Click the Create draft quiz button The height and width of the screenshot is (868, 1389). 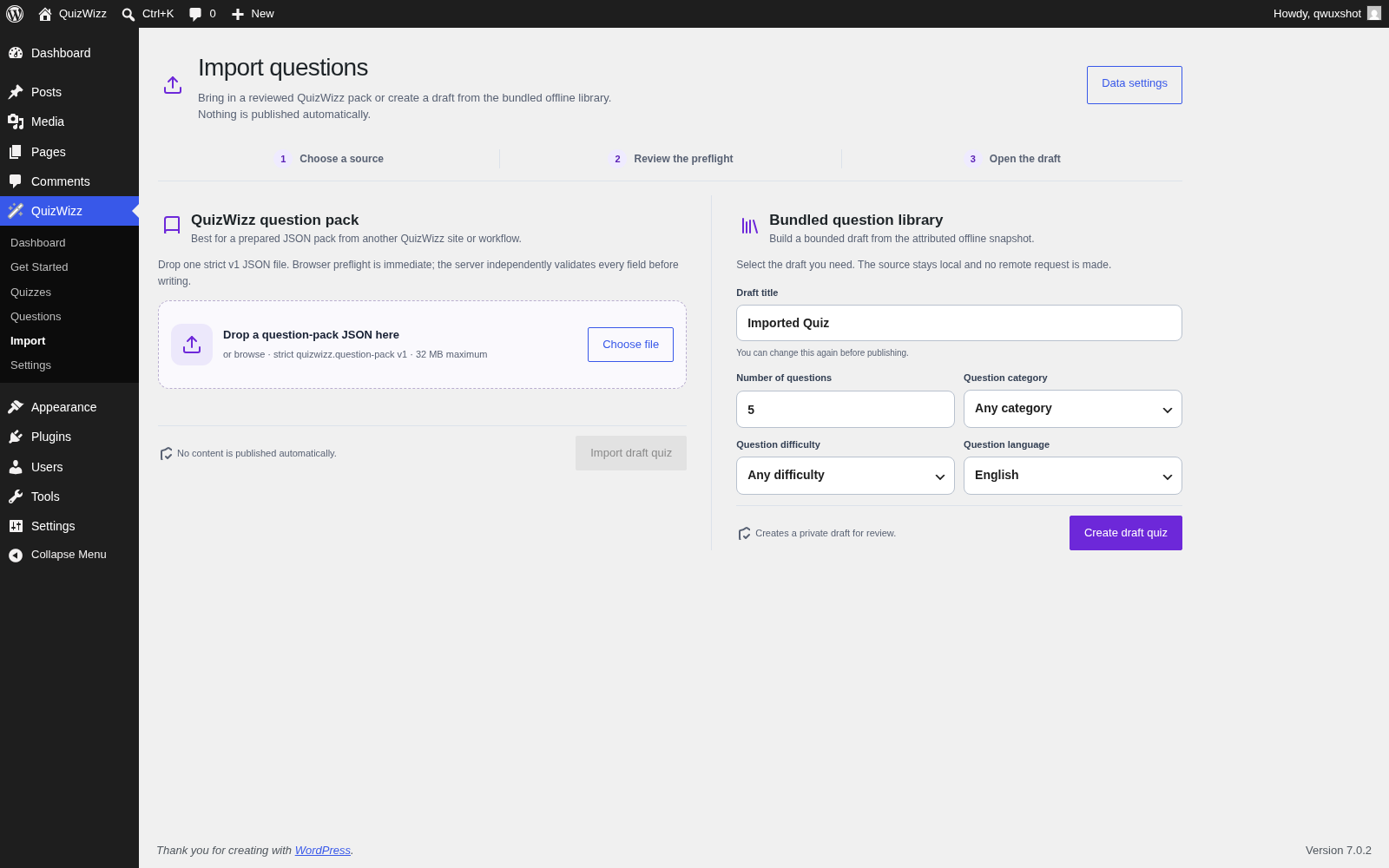click(1126, 533)
